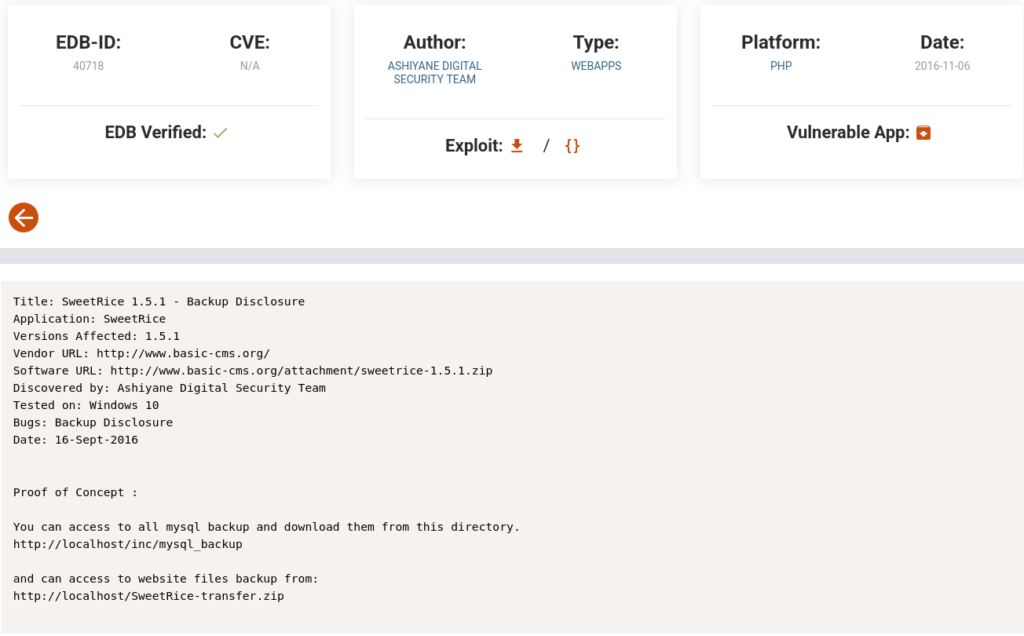Click the 'Platform:' heading

(780, 42)
